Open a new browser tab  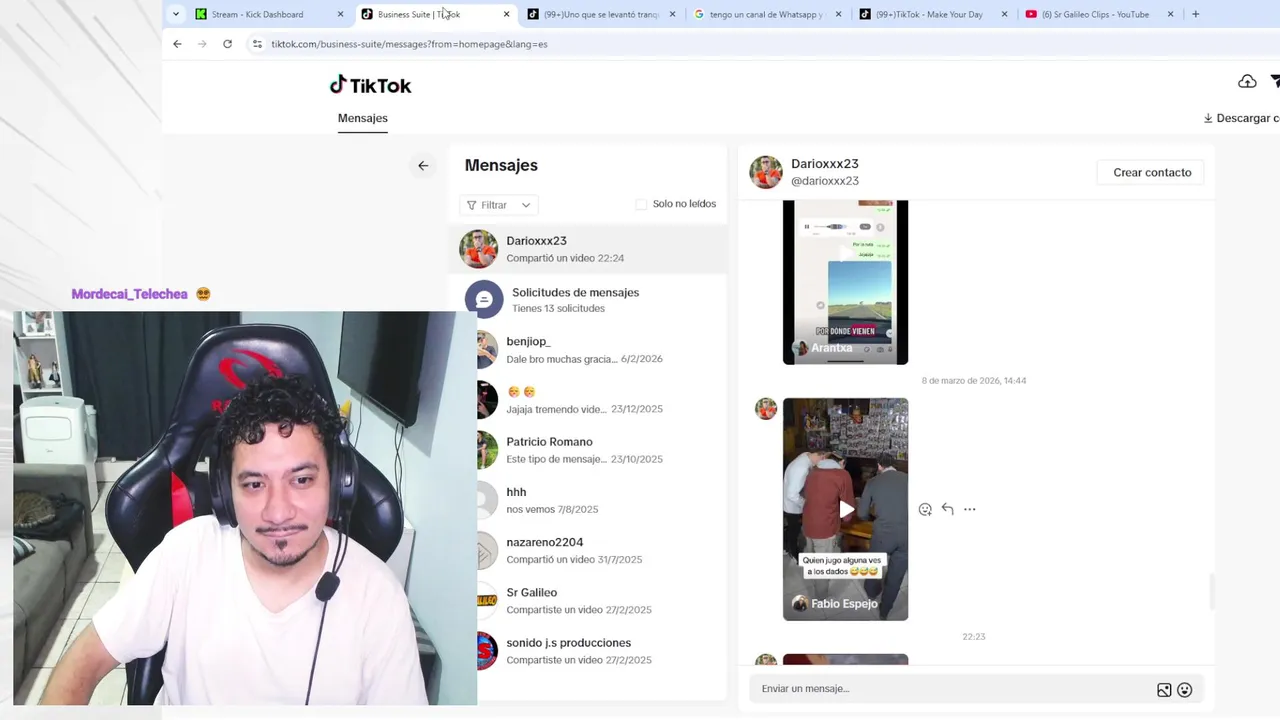pyautogui.click(x=1195, y=14)
